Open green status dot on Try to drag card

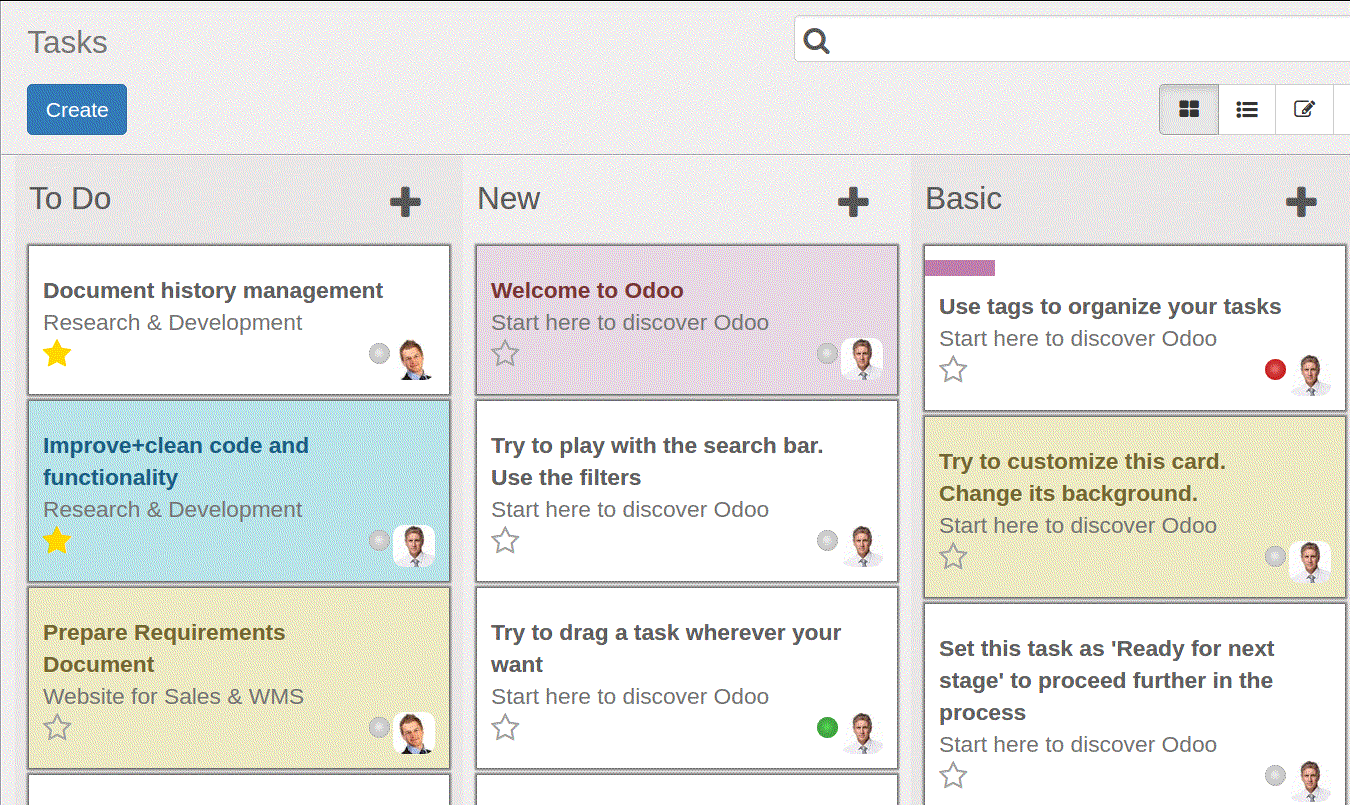(827, 727)
